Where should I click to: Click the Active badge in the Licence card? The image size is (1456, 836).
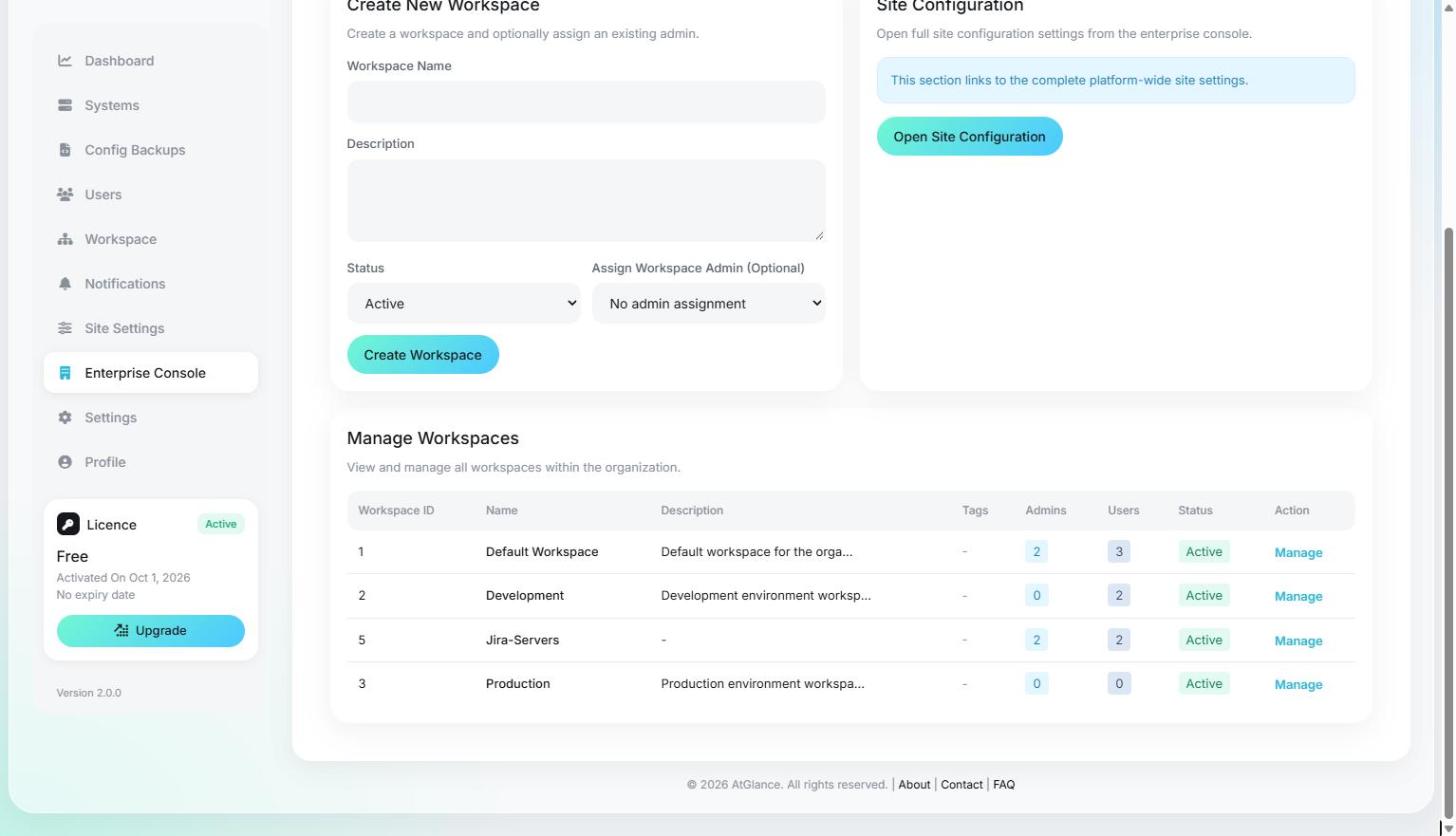click(x=221, y=524)
